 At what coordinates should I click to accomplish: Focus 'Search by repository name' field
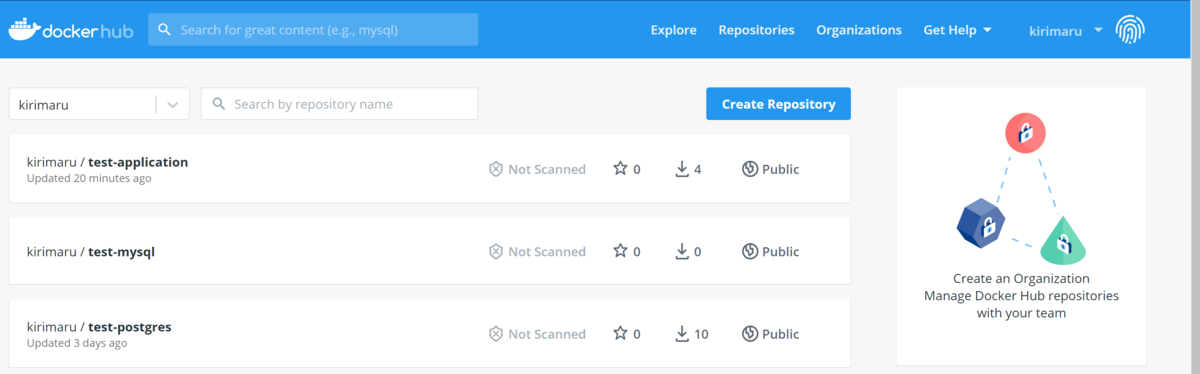[339, 104]
